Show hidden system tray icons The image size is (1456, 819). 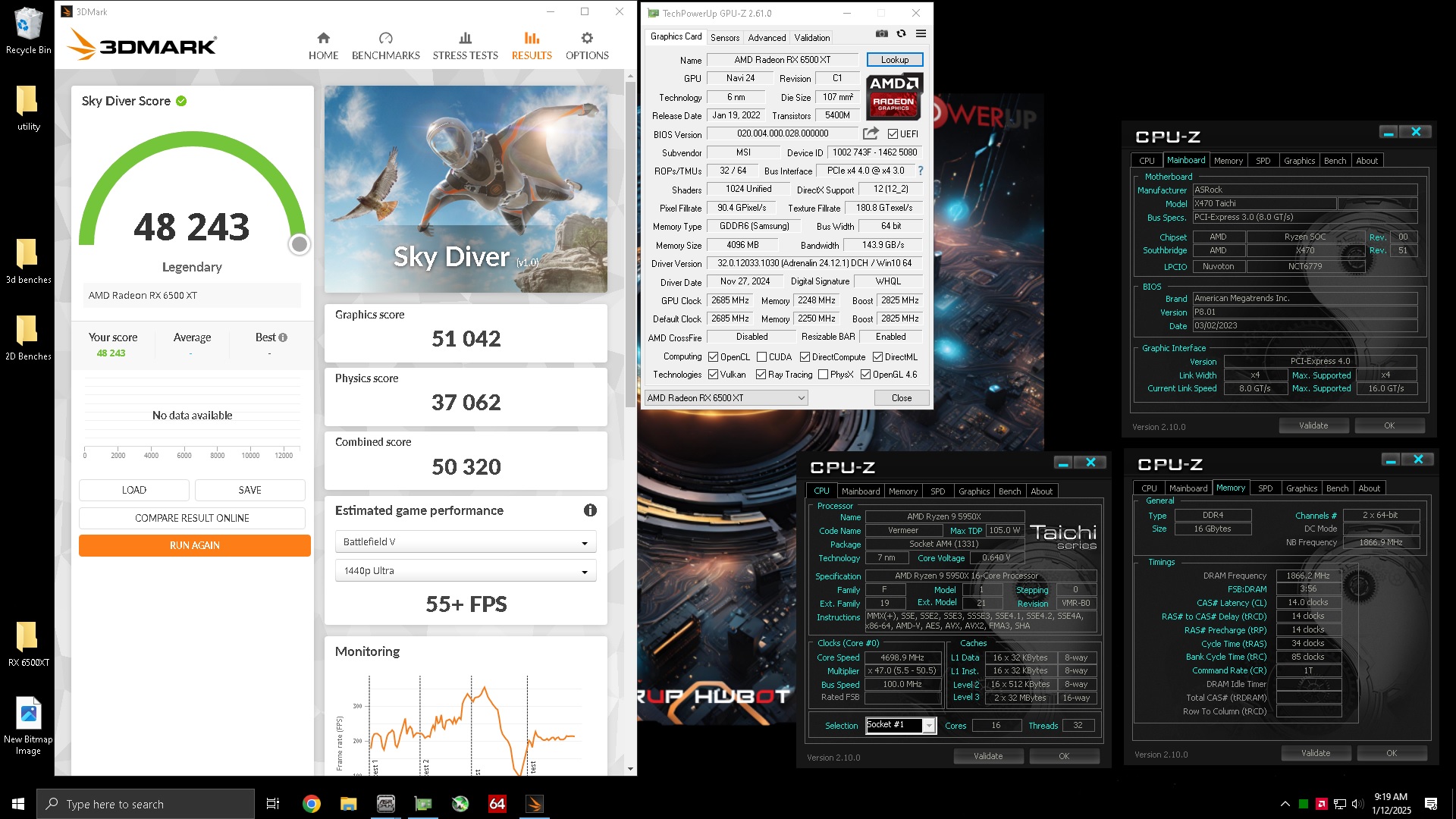pyautogui.click(x=1285, y=804)
